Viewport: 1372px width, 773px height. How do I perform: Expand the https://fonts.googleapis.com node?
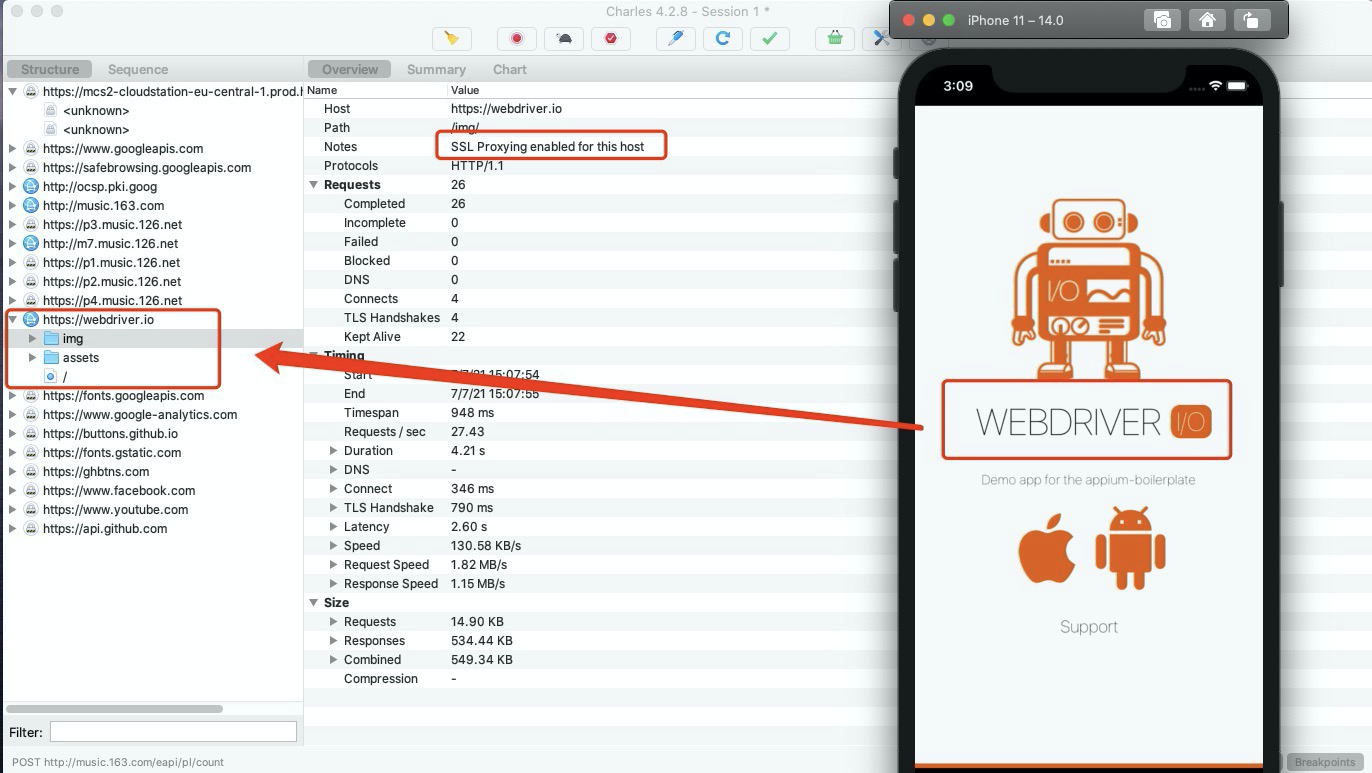(13, 396)
